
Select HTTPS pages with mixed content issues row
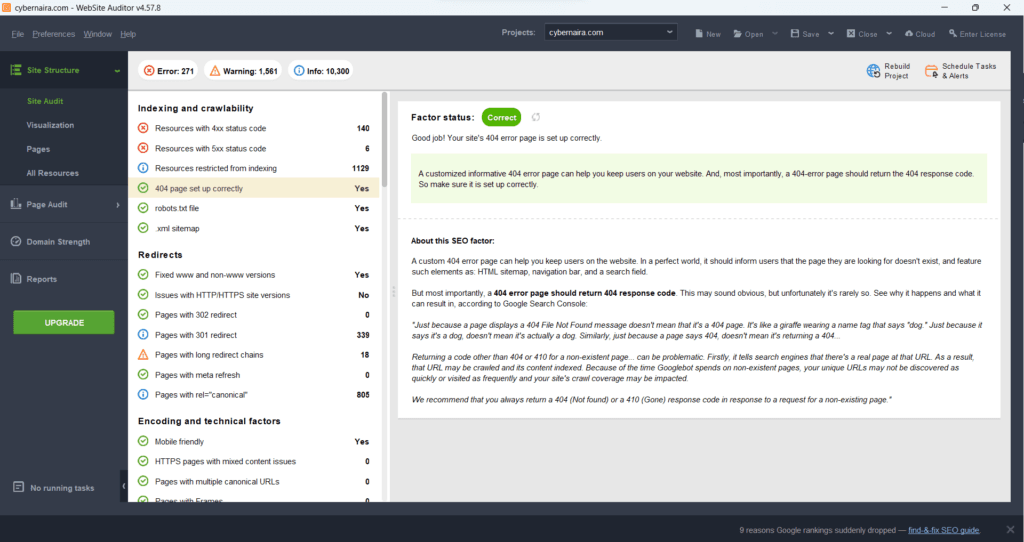click(x=254, y=461)
